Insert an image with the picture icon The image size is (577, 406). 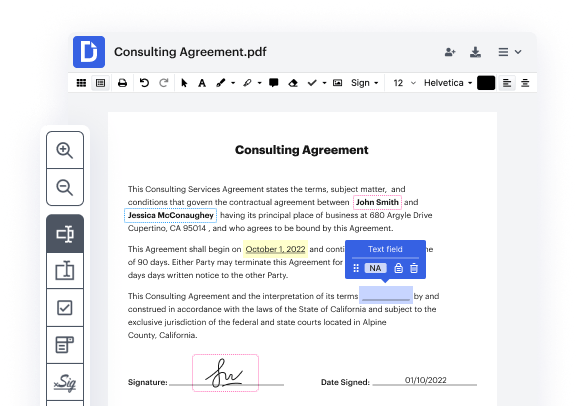[337, 83]
